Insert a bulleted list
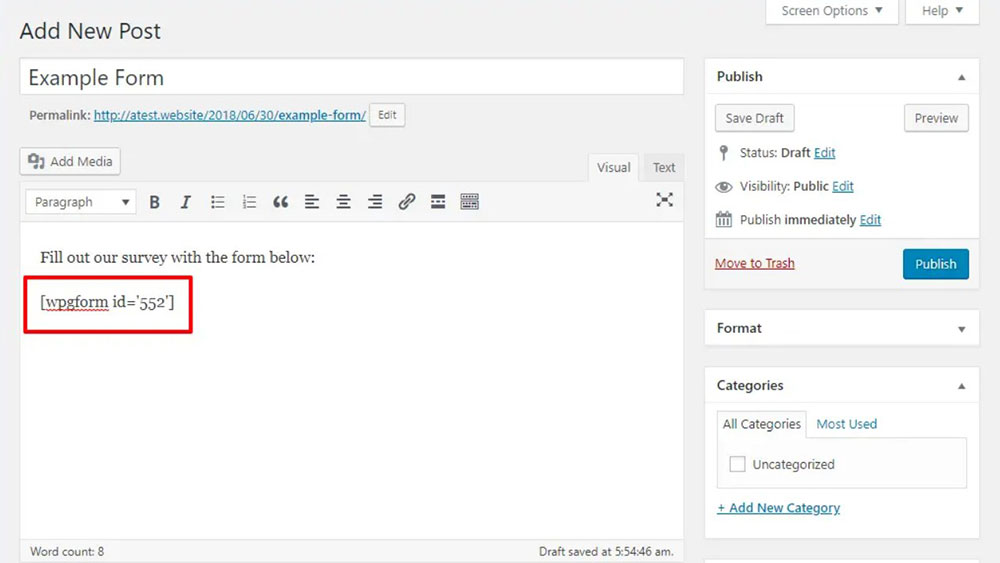The image size is (1000, 563). (217, 202)
